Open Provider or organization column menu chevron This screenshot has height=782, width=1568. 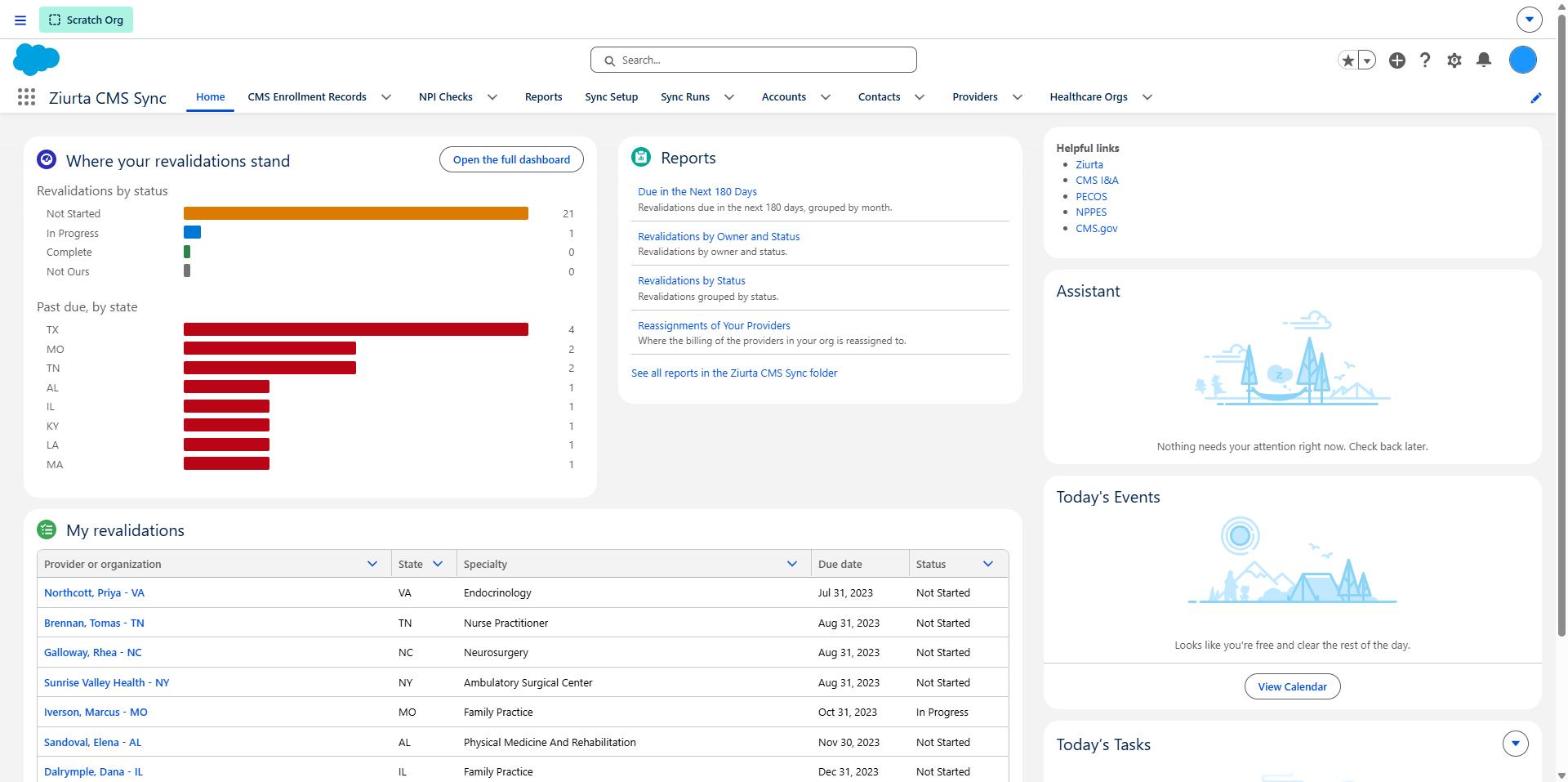coord(372,564)
